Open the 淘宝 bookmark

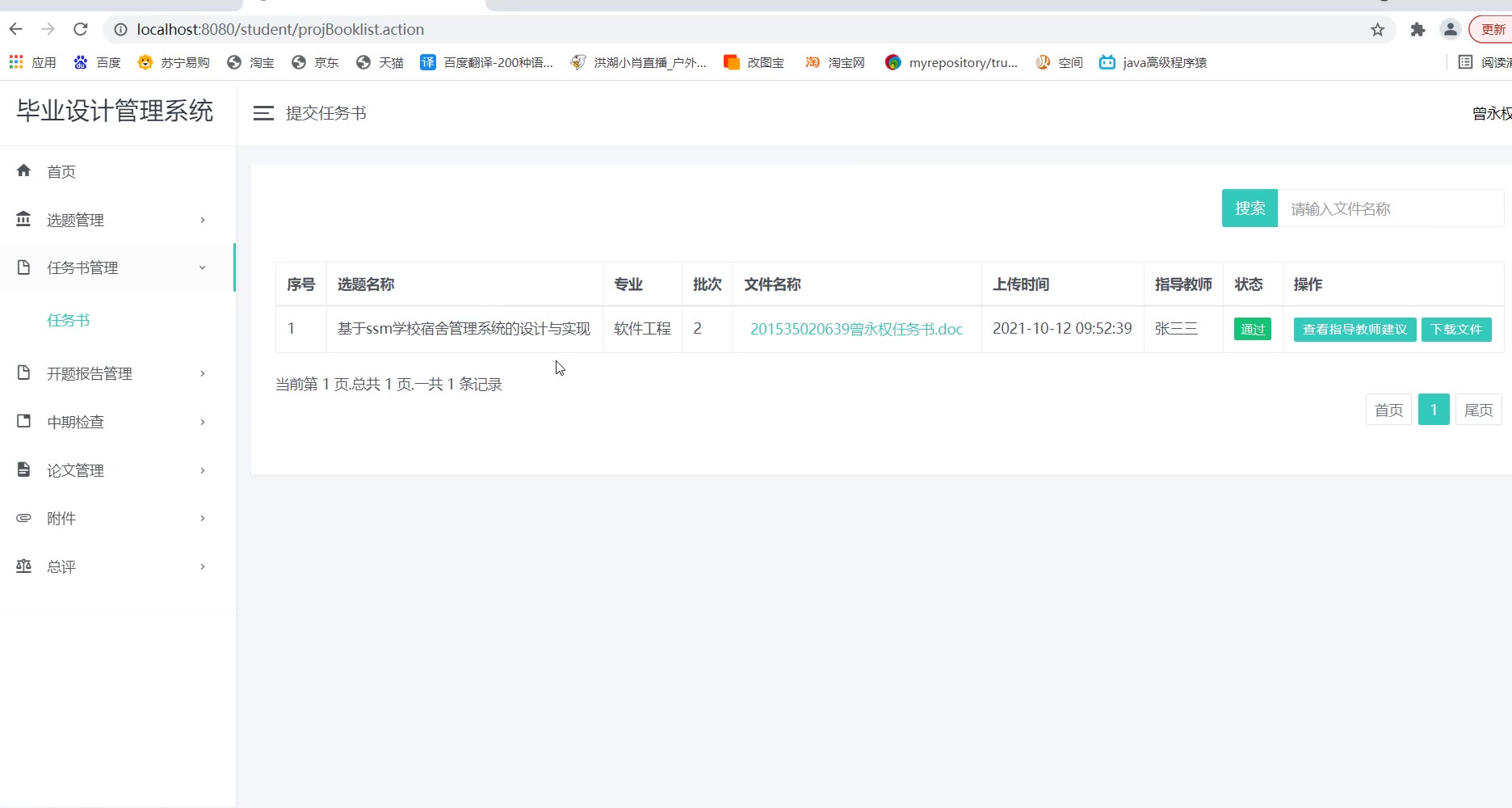coord(250,62)
